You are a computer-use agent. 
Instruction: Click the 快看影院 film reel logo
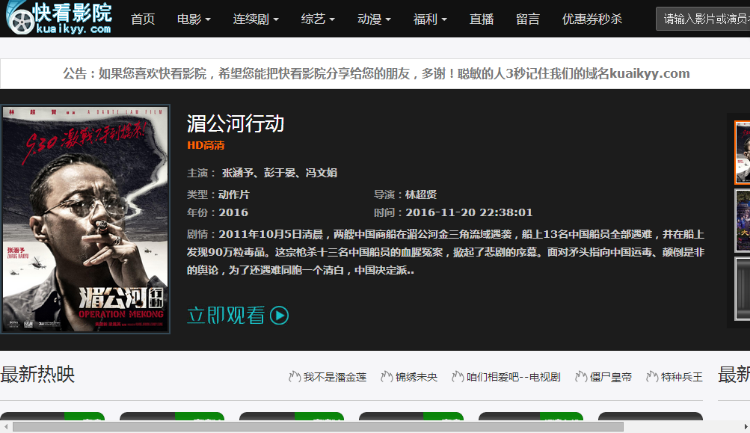point(58,18)
